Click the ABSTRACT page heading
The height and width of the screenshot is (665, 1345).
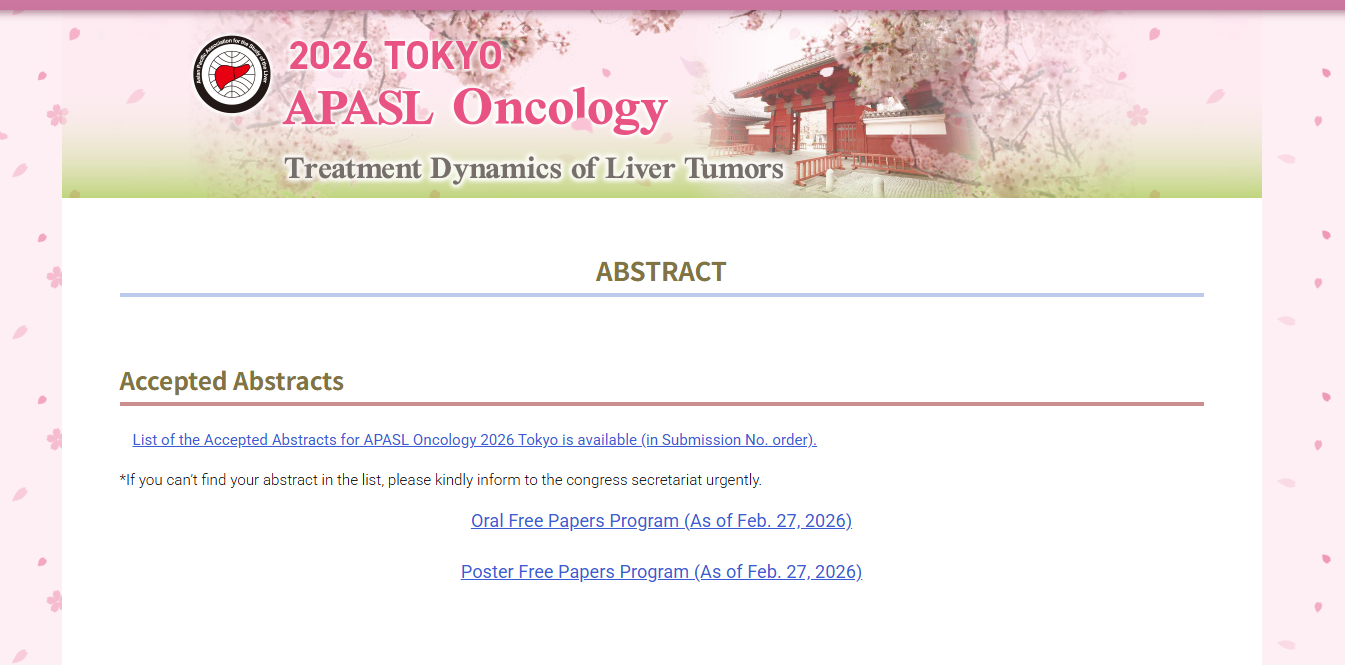pyautogui.click(x=661, y=271)
